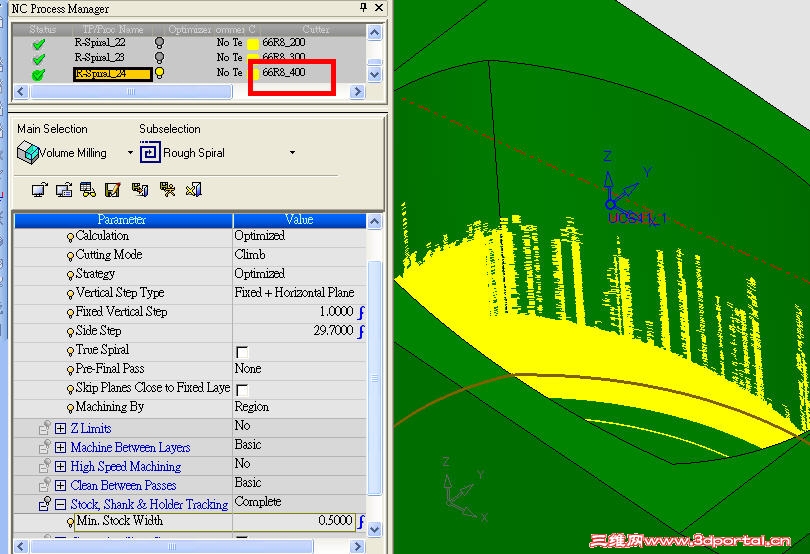
Task: Click the bulb icon beside Cutting Mode parameter
Action: click(70, 256)
